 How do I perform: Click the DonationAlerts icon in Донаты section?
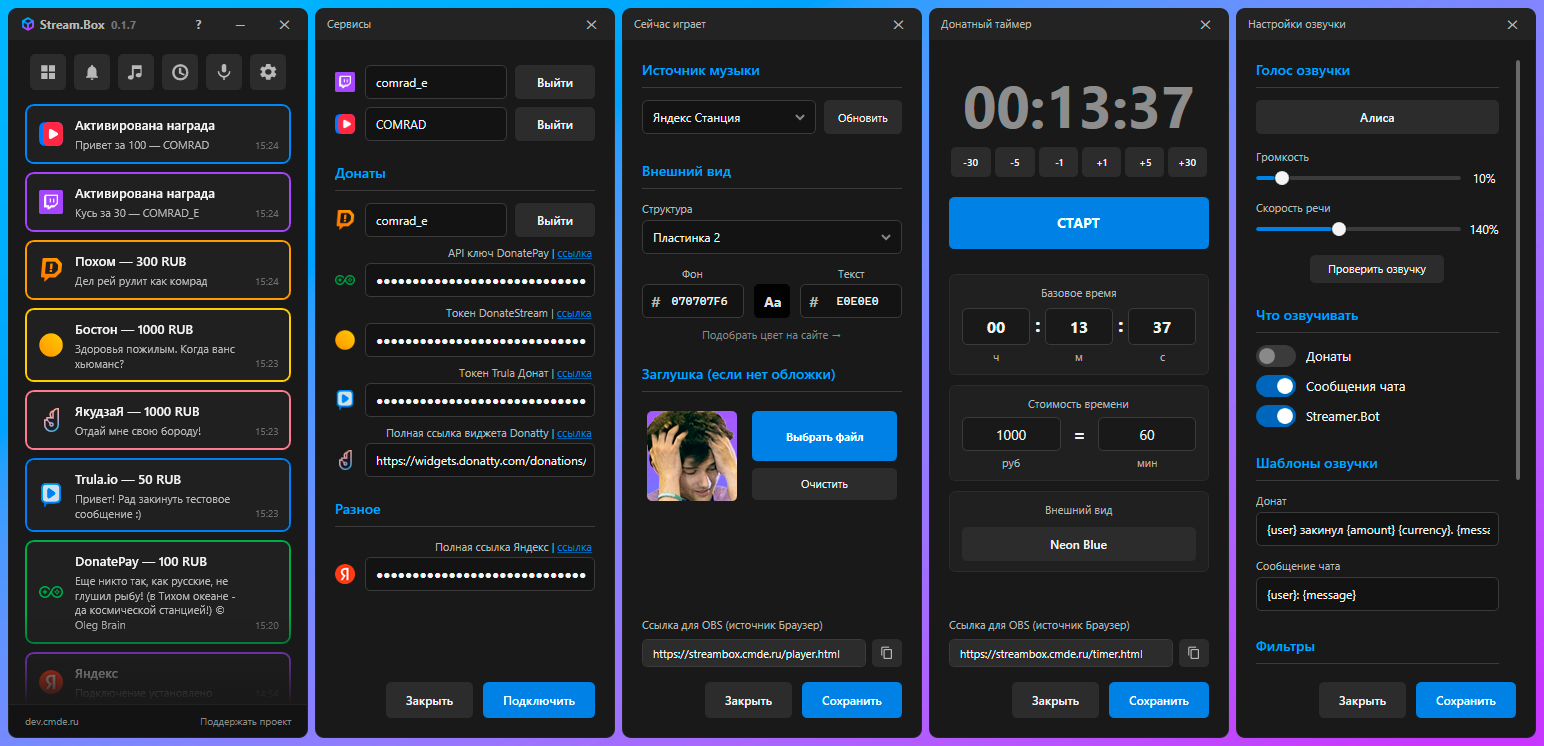click(345, 219)
